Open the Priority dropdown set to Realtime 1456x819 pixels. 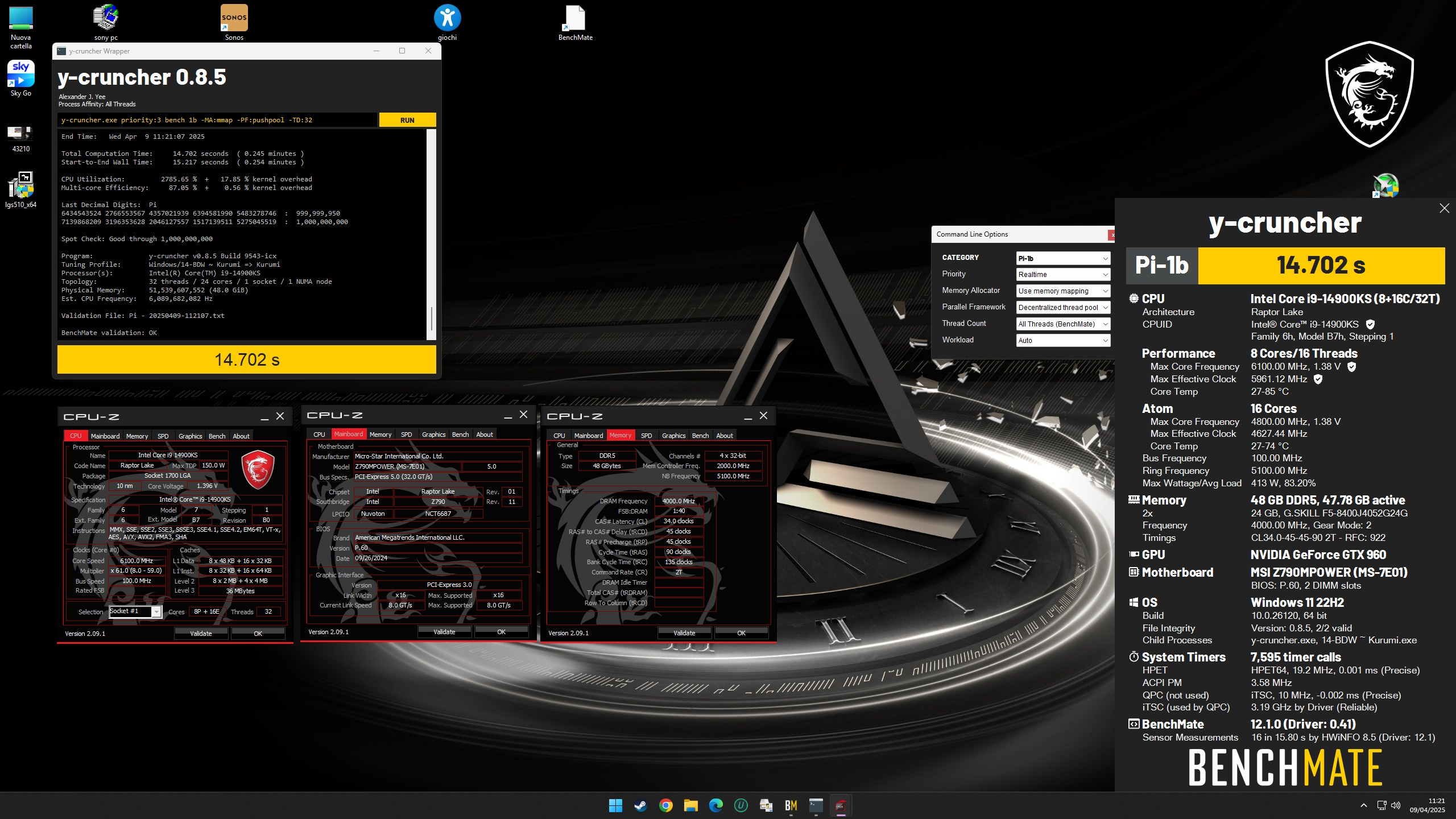coord(1063,275)
